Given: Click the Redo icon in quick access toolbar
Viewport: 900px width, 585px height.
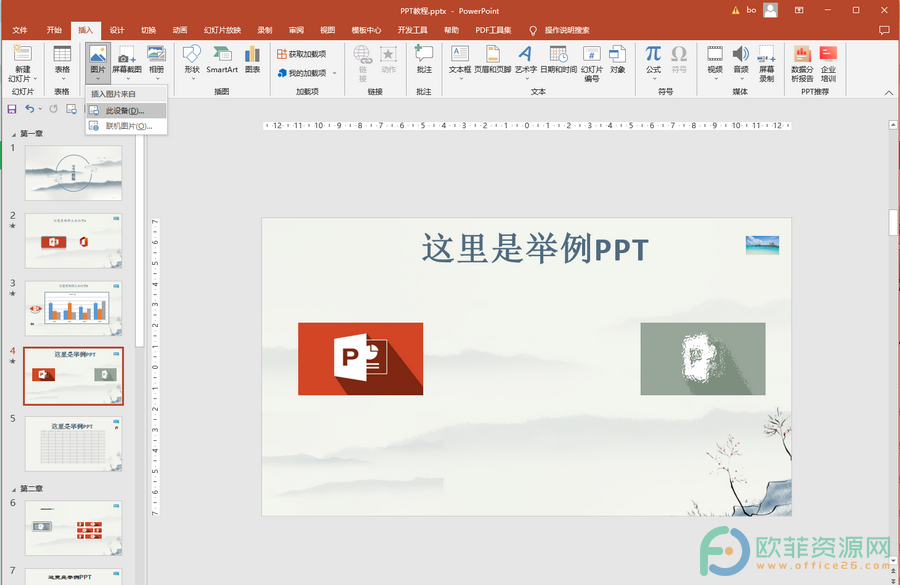Looking at the screenshot, I should click(53, 109).
